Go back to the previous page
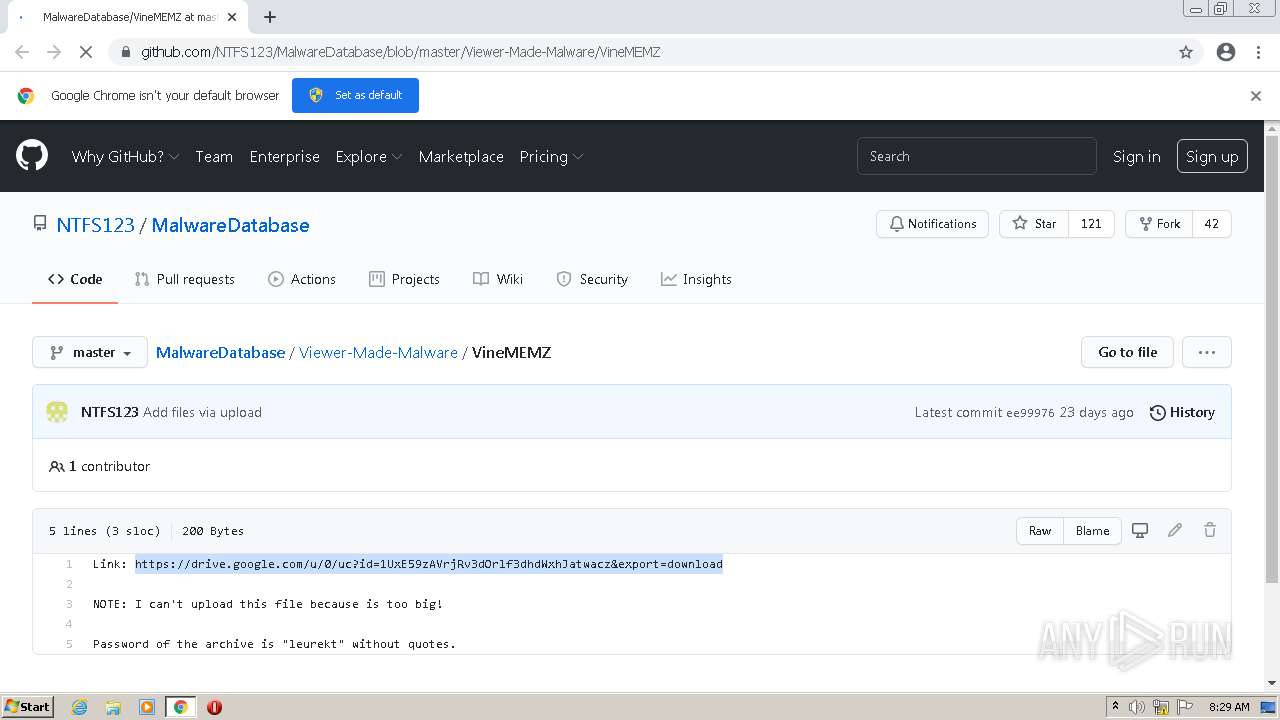 (x=22, y=52)
